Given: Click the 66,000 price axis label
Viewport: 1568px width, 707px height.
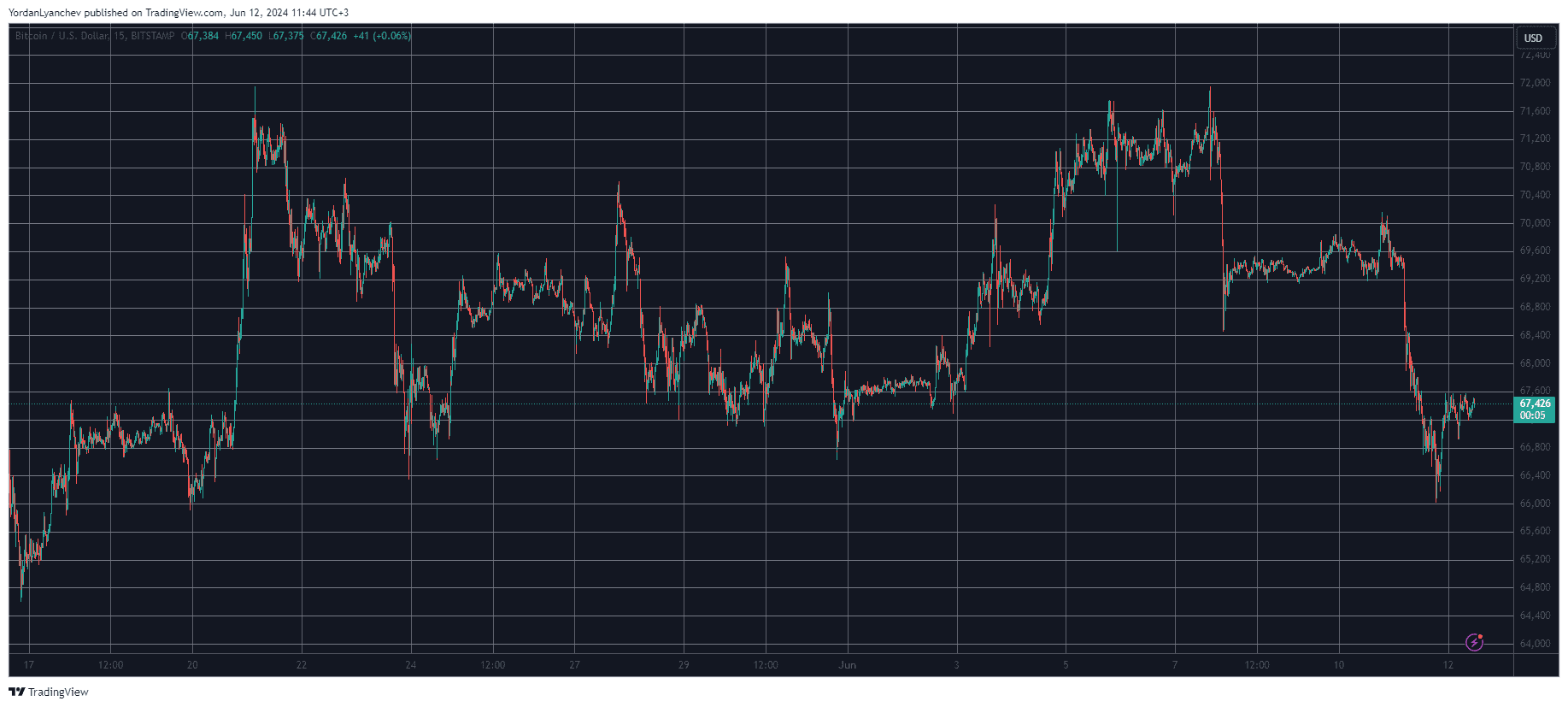Looking at the screenshot, I should 1535,504.
